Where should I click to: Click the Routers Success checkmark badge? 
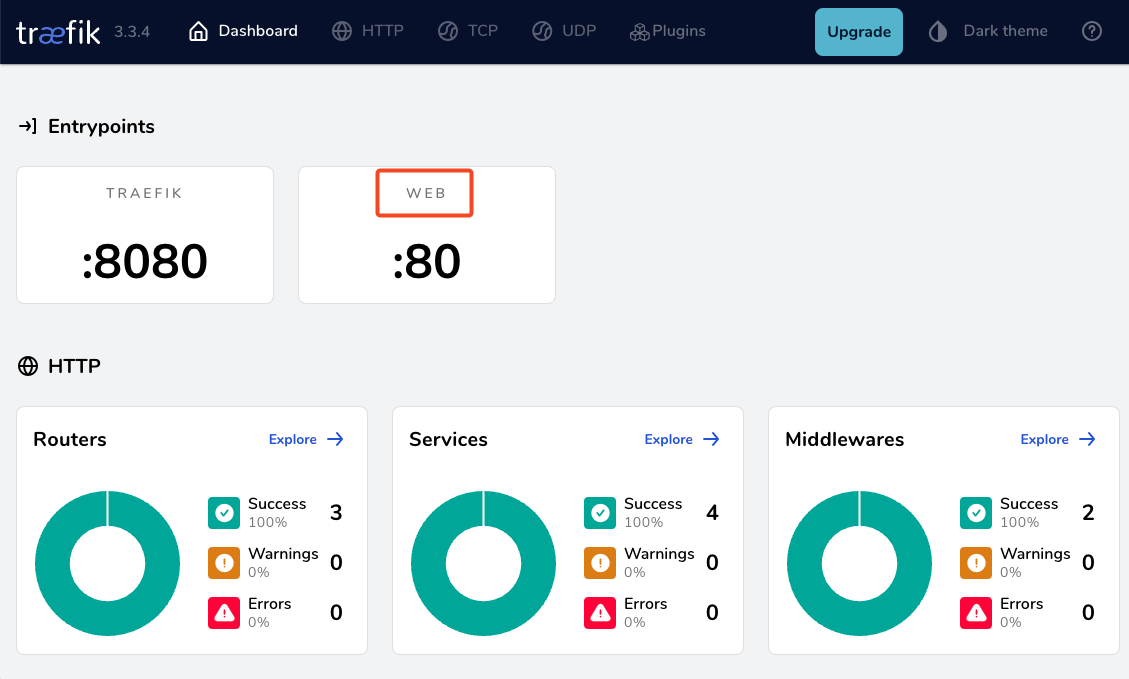click(x=223, y=512)
